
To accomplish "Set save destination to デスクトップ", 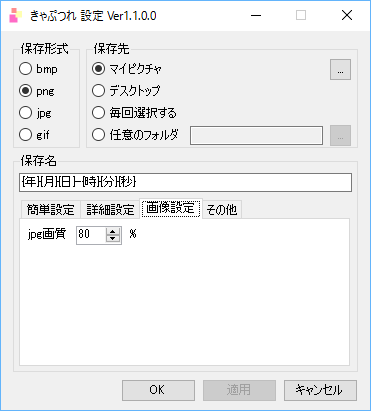I will click(126, 91).
